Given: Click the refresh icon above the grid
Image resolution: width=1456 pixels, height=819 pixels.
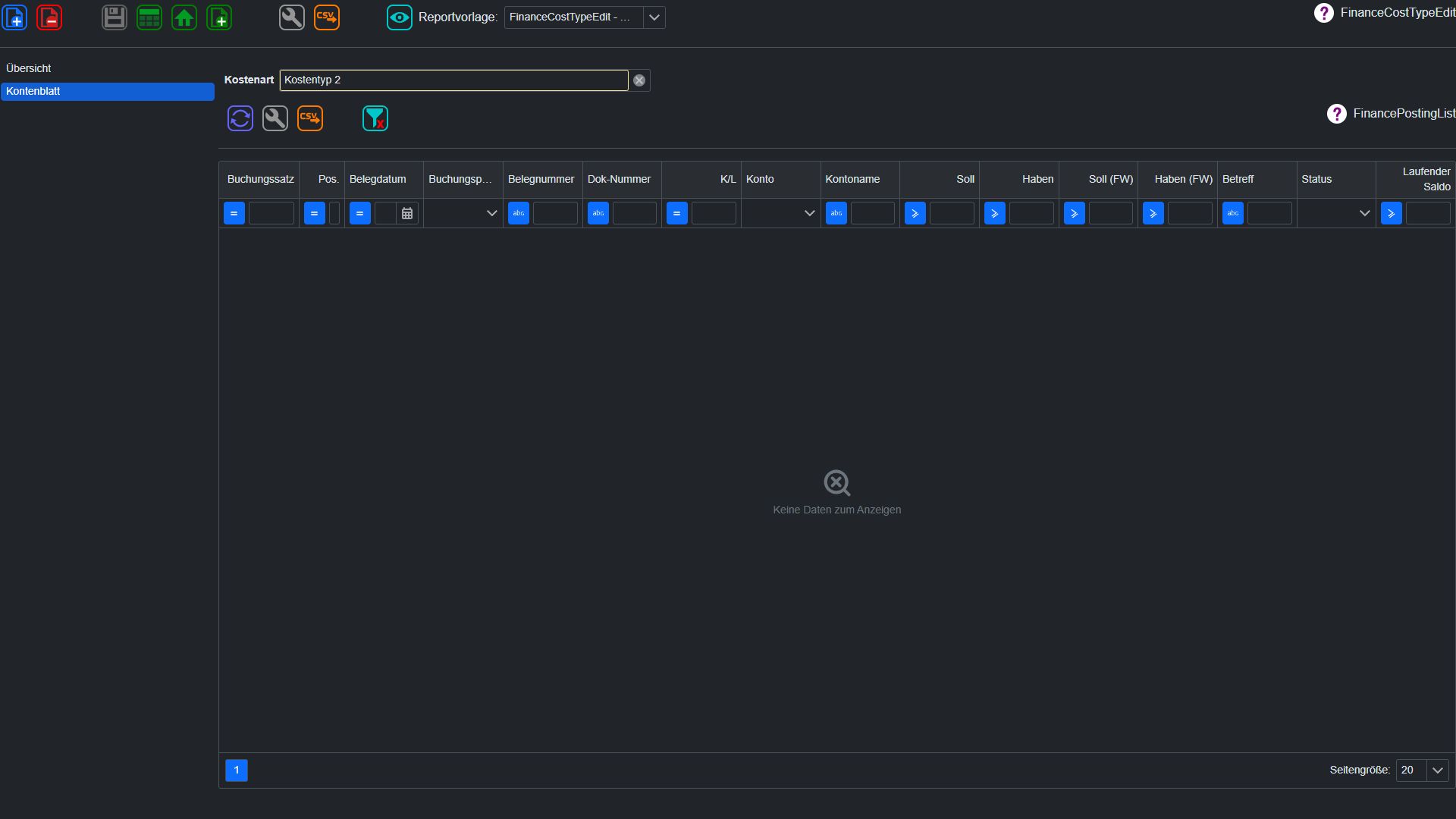Looking at the screenshot, I should click(x=240, y=118).
